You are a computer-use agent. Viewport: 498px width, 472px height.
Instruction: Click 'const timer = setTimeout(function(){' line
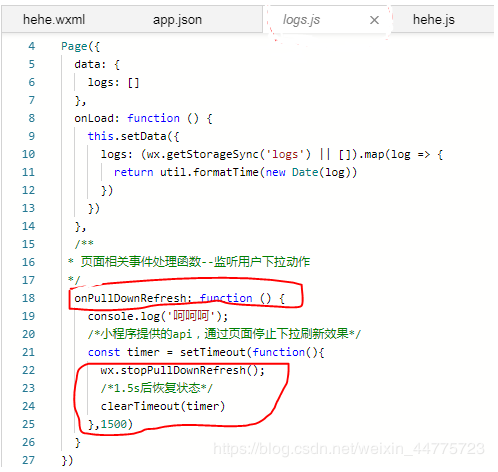[x=206, y=352]
